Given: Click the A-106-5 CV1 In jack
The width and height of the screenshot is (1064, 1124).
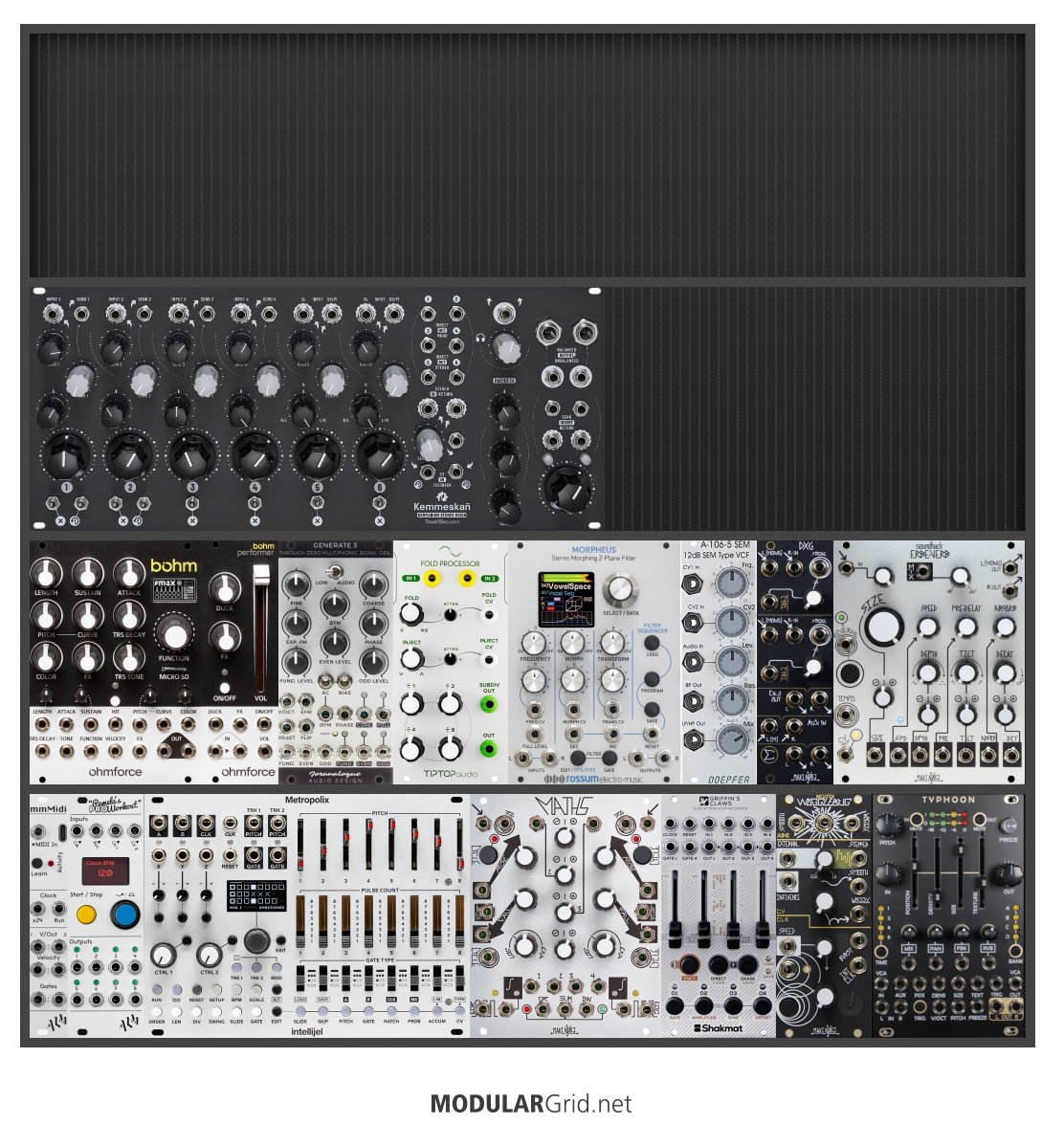Looking at the screenshot, I should coord(694,584).
